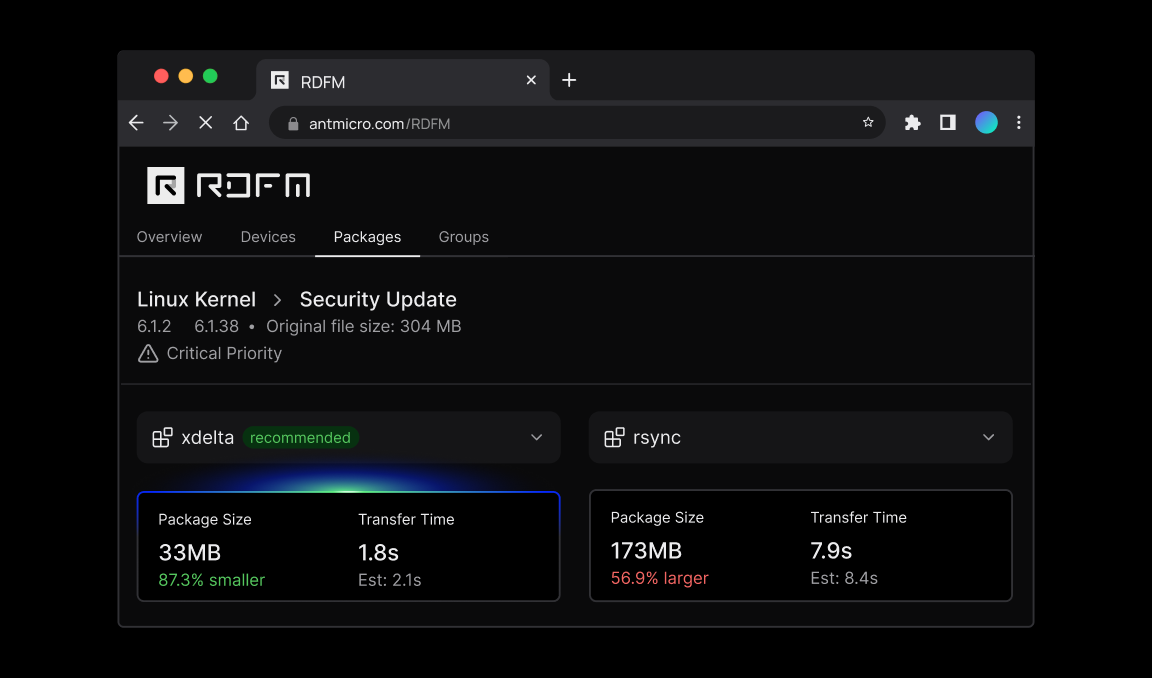Image resolution: width=1152 pixels, height=678 pixels.
Task: Select the xdelta package size card
Action: point(348,546)
